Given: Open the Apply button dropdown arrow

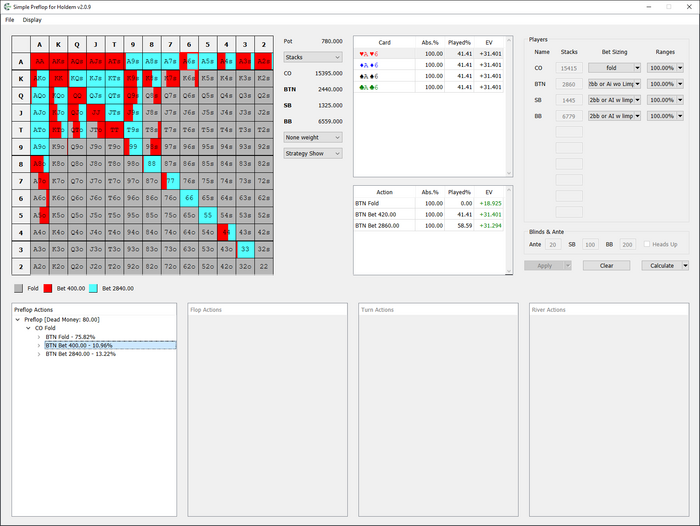Looking at the screenshot, I should 567,266.
